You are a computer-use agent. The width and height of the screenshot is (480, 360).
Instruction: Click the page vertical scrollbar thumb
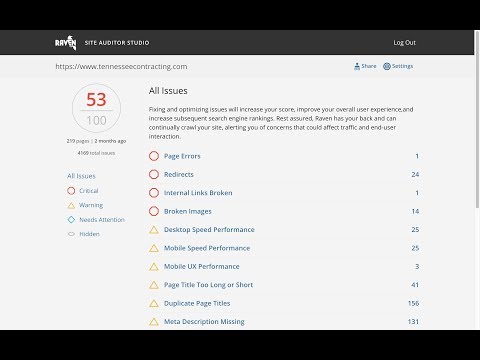pyautogui.click(x=477, y=119)
